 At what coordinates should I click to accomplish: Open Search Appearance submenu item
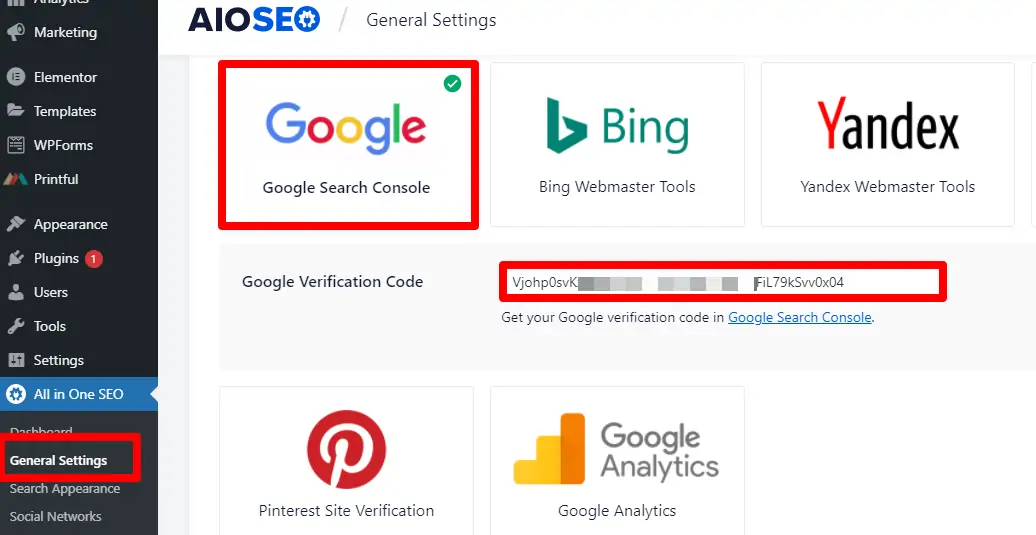coord(64,489)
